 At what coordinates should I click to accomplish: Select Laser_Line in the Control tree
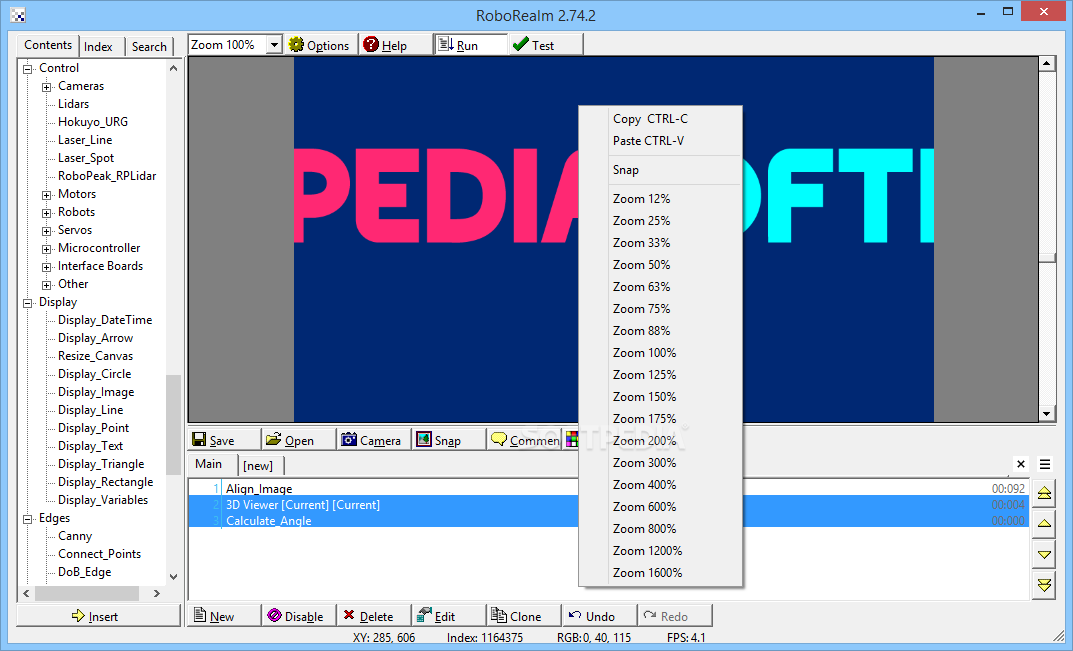coord(86,140)
